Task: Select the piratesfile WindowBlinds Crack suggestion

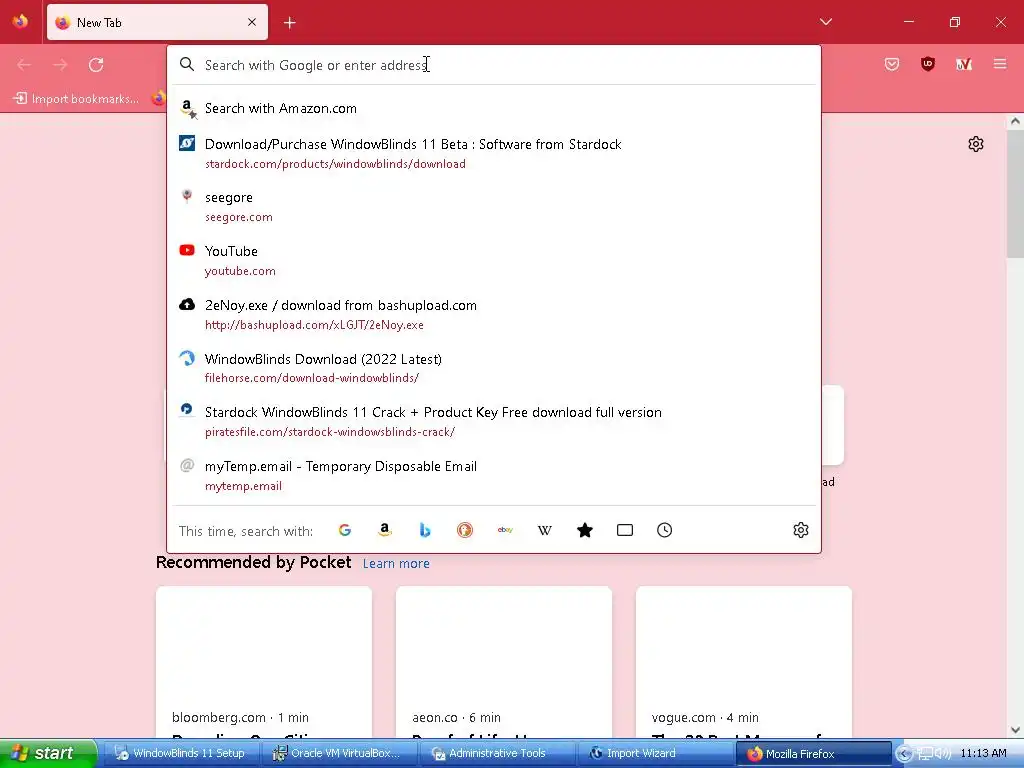Action: 494,422
